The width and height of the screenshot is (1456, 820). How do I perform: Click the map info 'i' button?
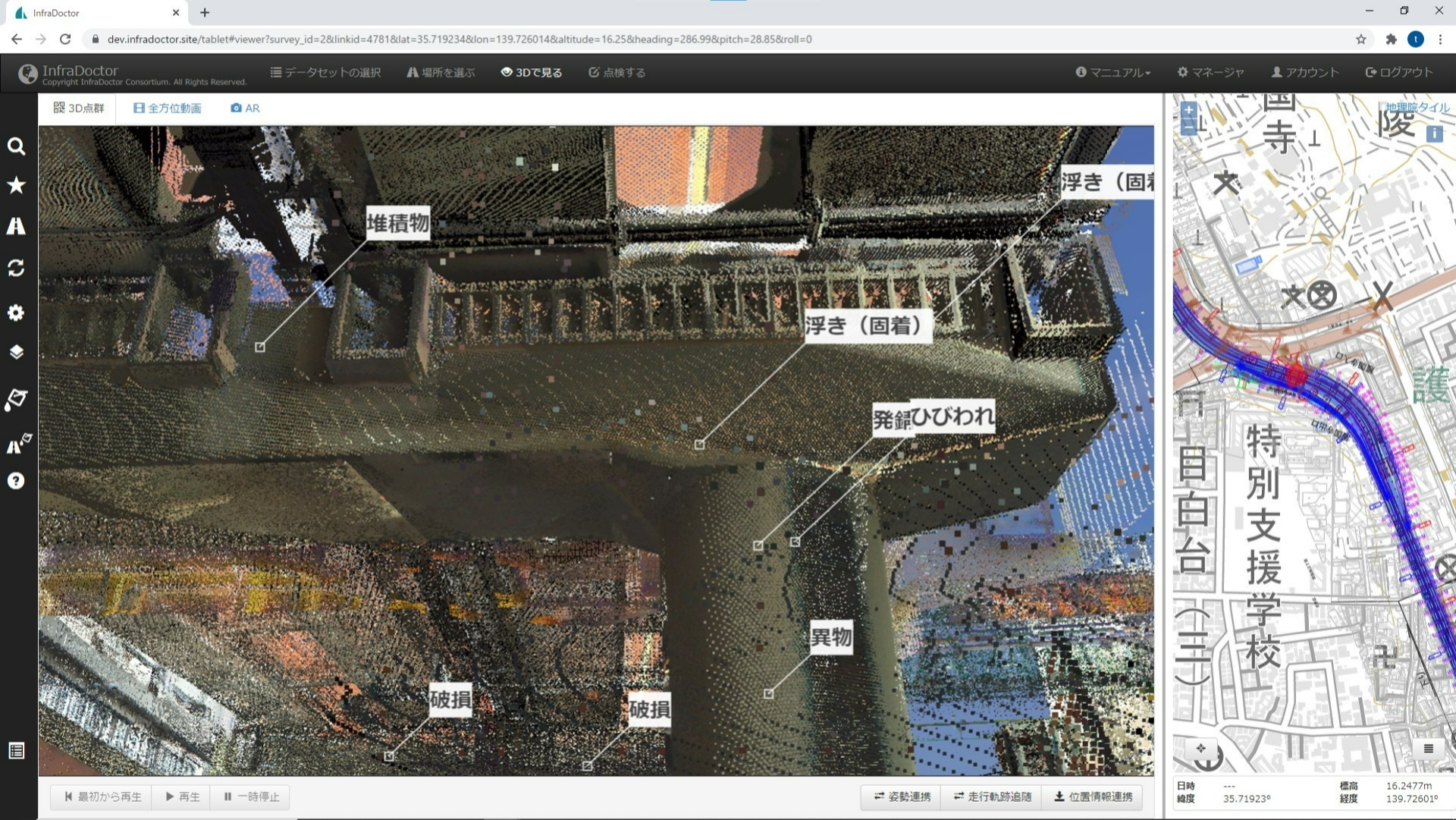[1434, 134]
